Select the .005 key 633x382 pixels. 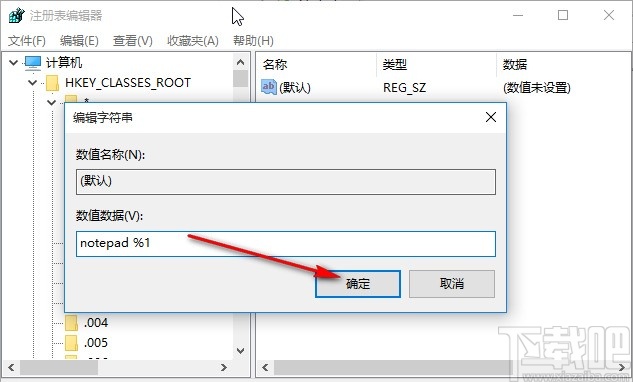96,343
